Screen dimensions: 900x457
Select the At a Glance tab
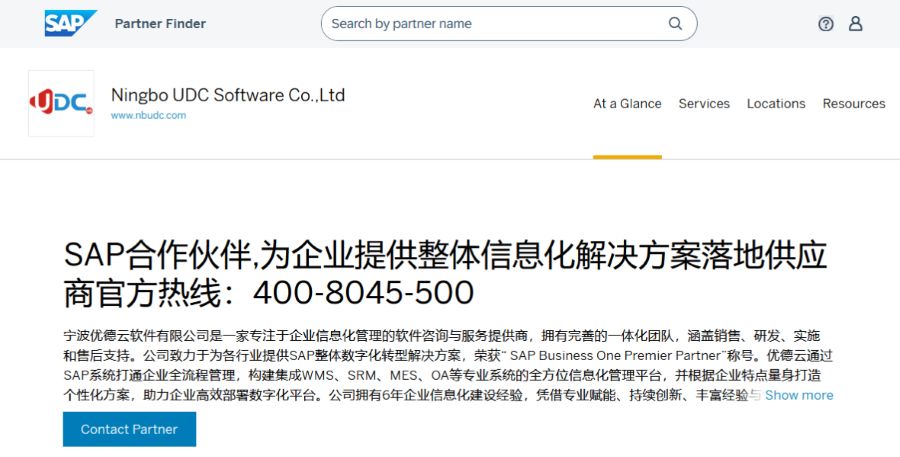click(x=627, y=104)
